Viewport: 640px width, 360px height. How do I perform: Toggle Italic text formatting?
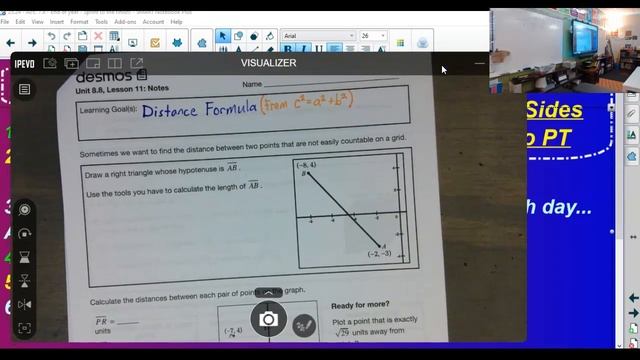304,49
